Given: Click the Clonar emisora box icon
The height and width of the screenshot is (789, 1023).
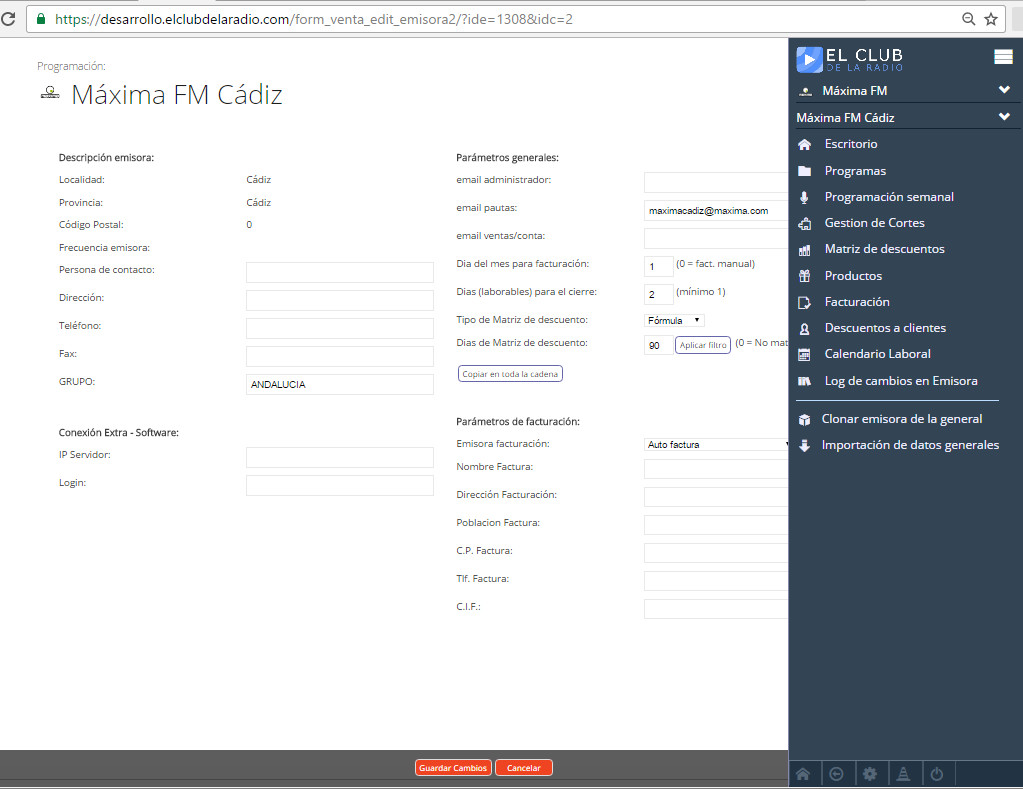Looking at the screenshot, I should [x=804, y=420].
